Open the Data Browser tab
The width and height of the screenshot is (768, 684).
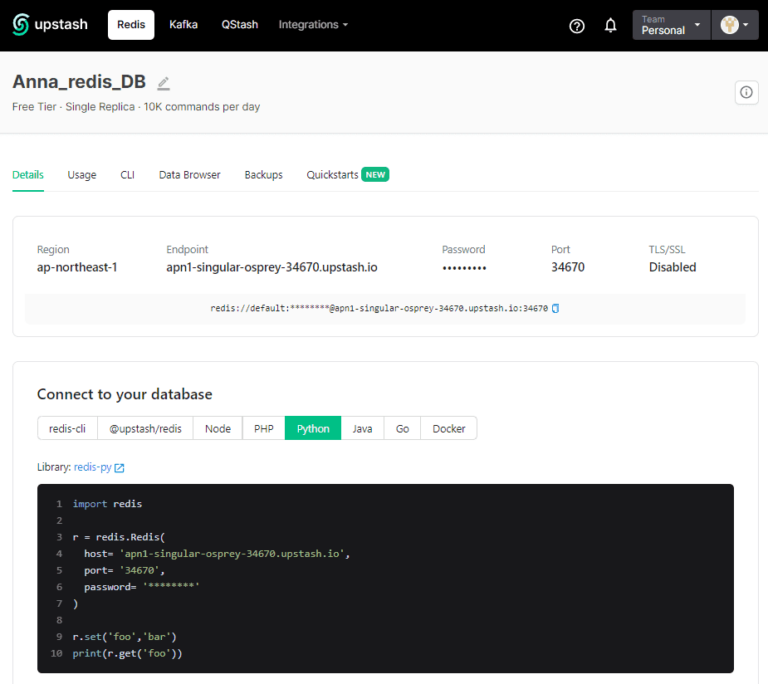pos(190,175)
